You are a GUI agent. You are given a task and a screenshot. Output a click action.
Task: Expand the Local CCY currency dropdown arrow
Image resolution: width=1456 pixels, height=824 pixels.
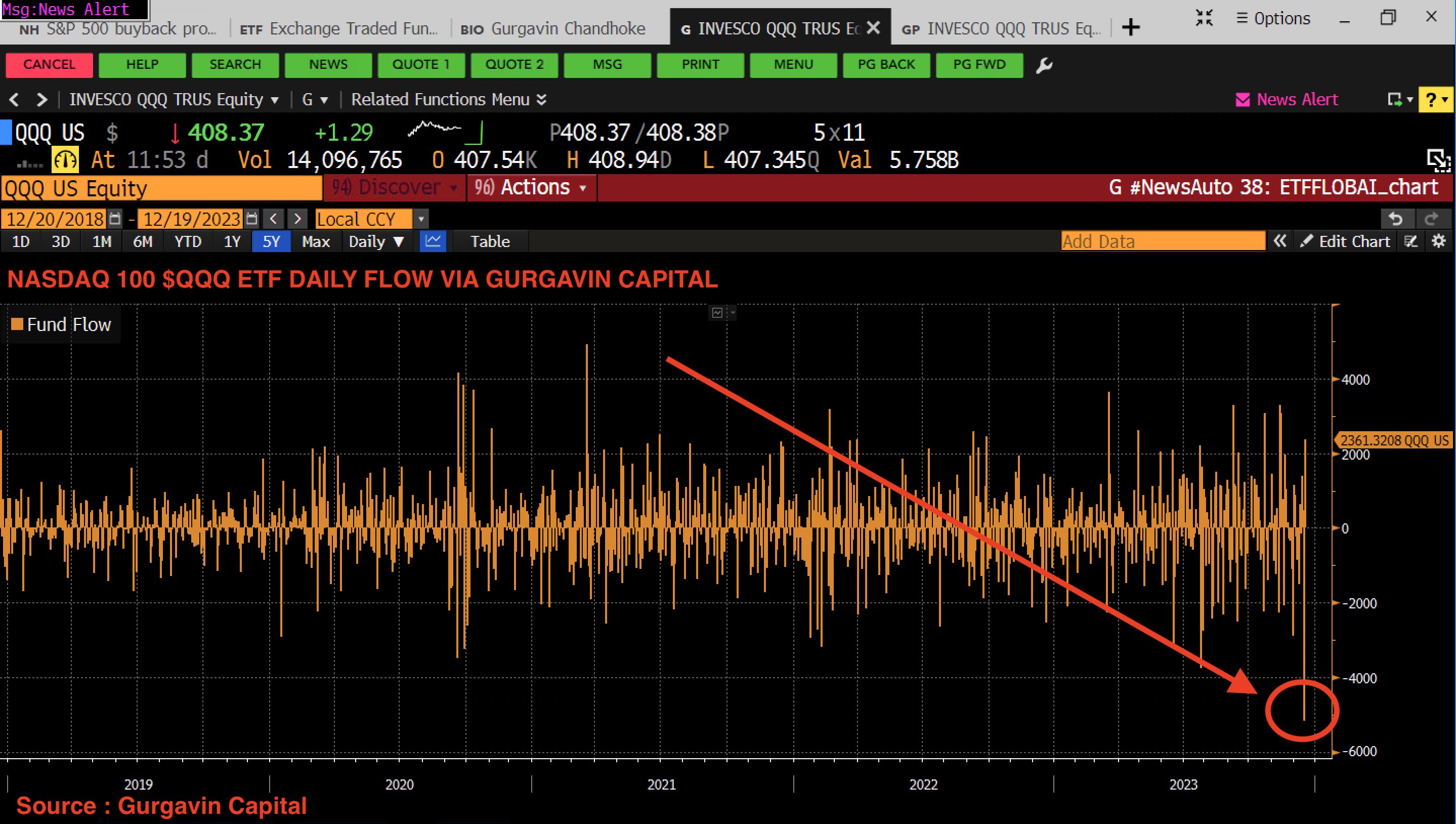421,219
